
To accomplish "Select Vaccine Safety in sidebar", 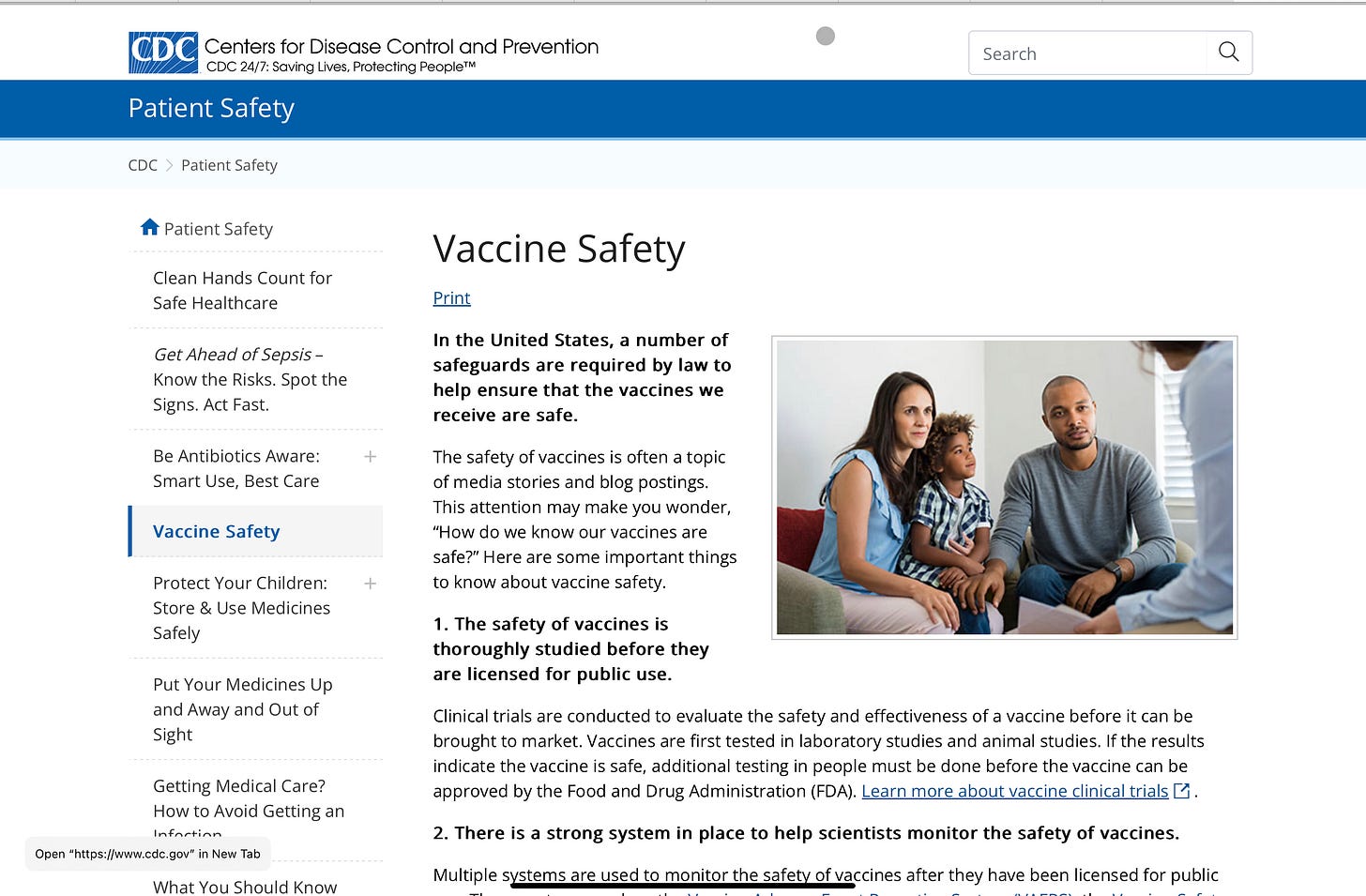I will [217, 531].
